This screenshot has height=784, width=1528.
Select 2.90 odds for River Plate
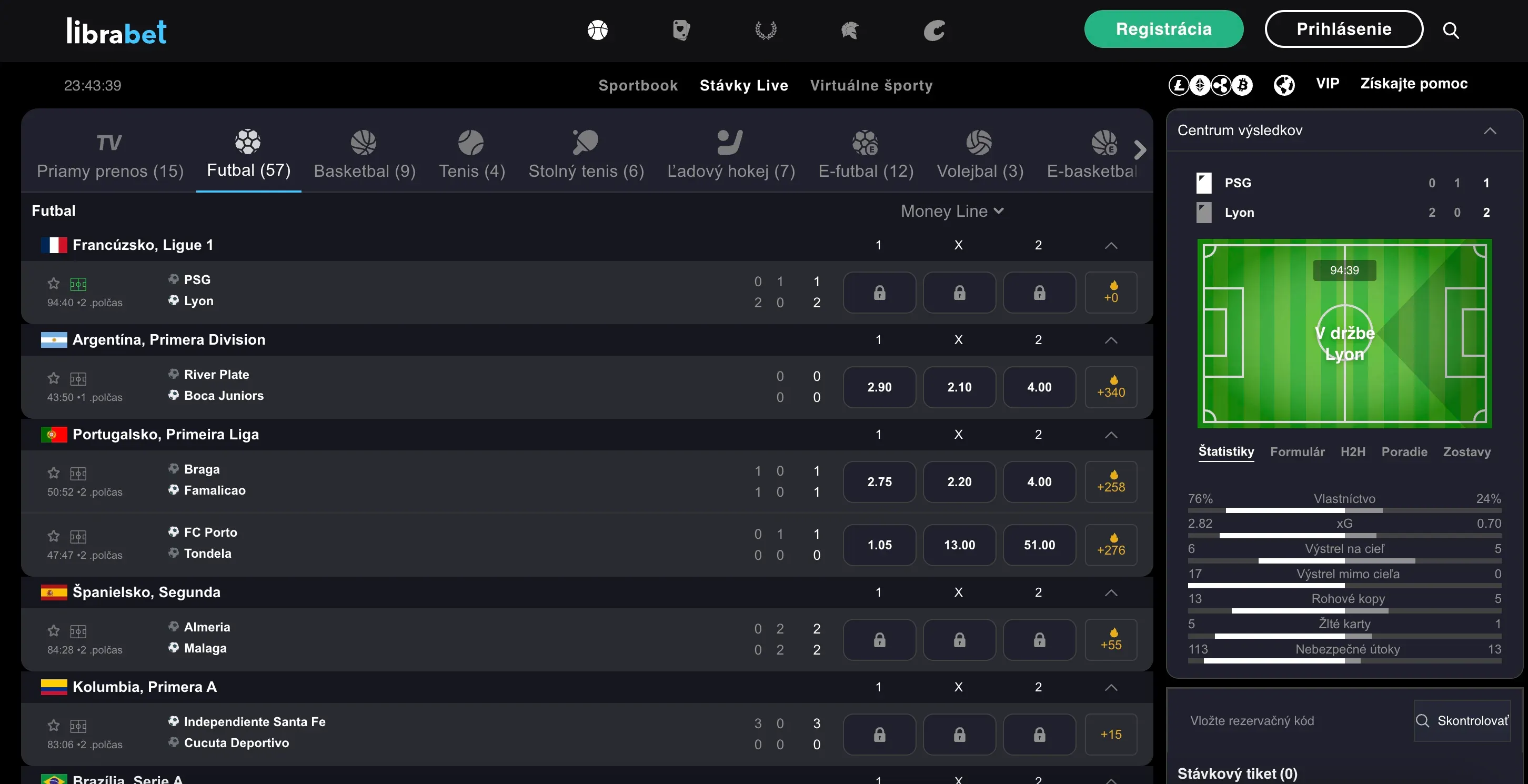click(x=879, y=387)
